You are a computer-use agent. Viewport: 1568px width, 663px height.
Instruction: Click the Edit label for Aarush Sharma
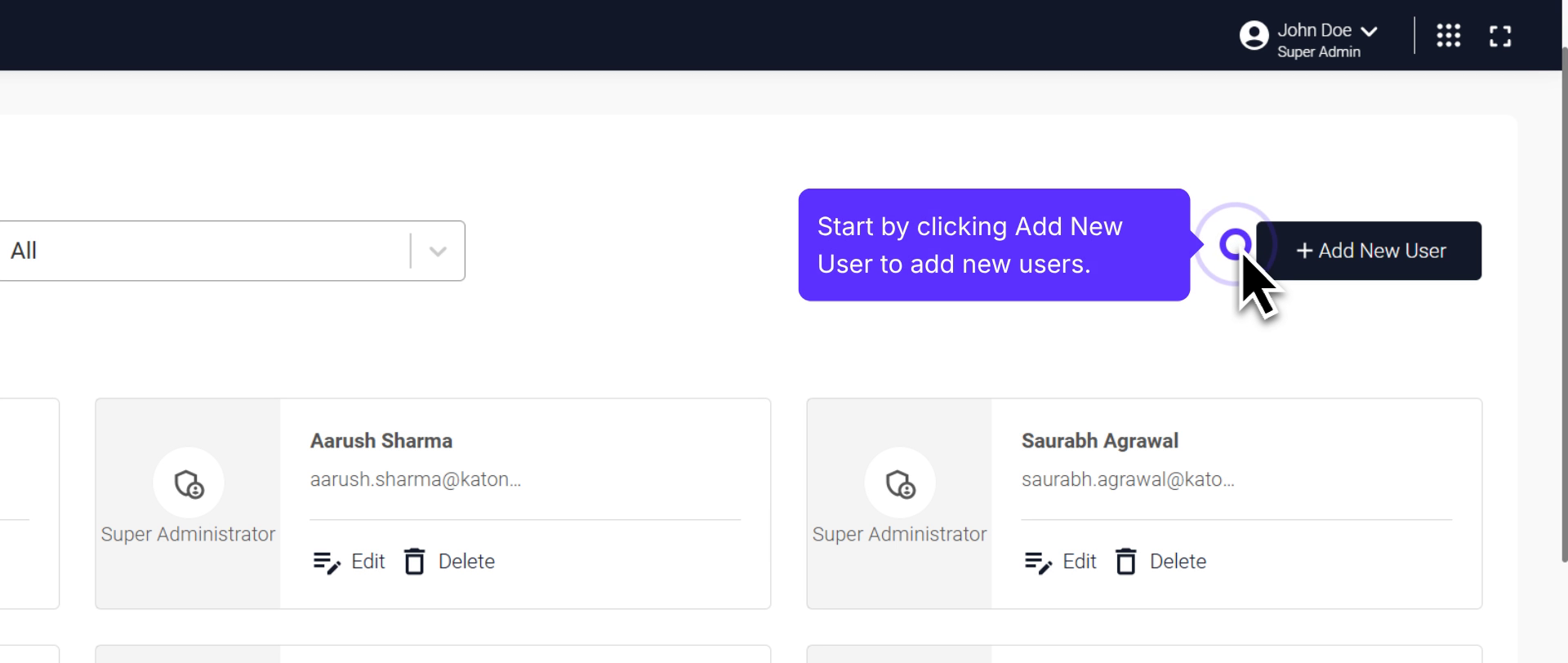tap(367, 562)
